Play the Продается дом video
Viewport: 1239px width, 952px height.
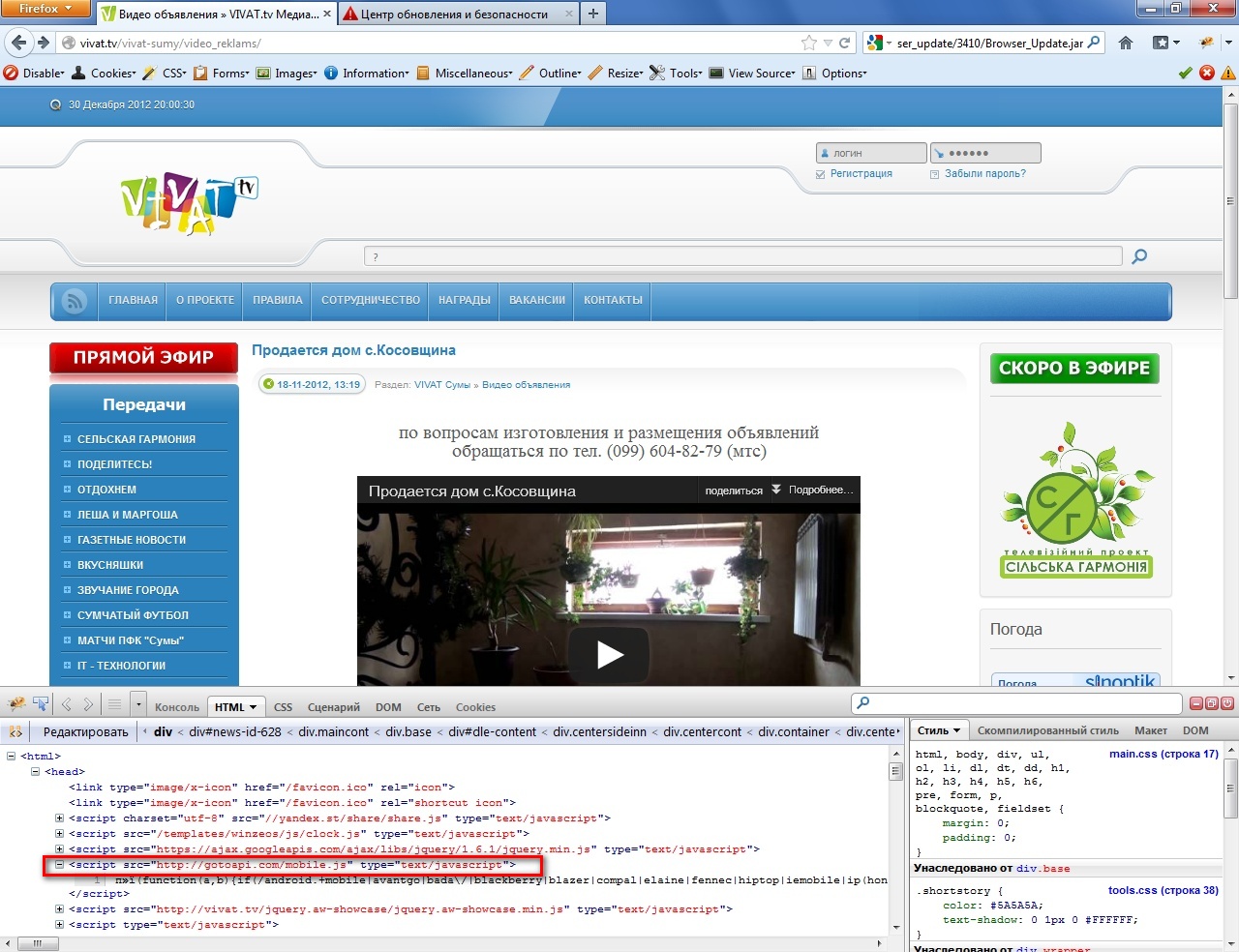point(609,655)
